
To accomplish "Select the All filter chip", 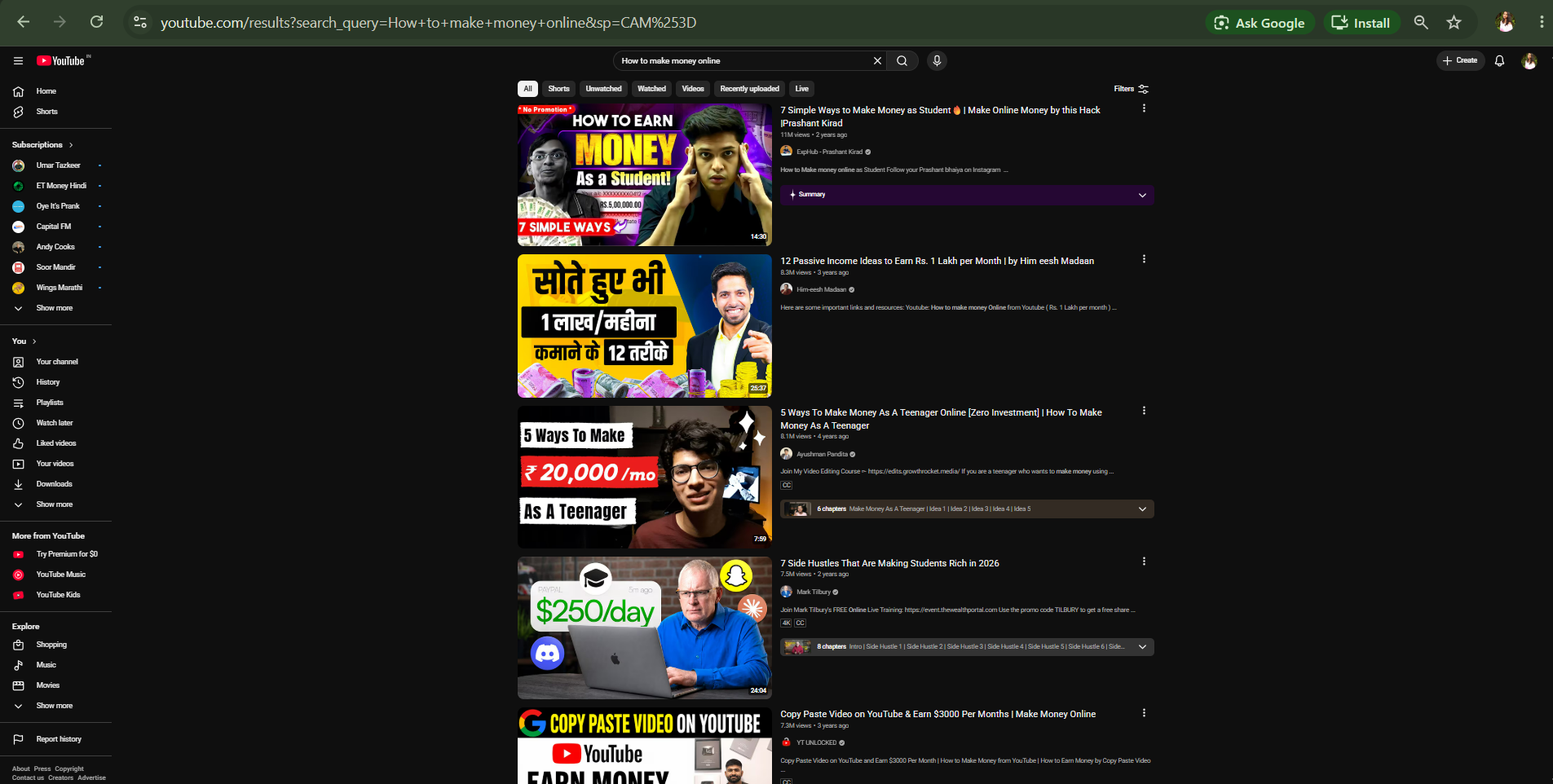I will point(527,89).
